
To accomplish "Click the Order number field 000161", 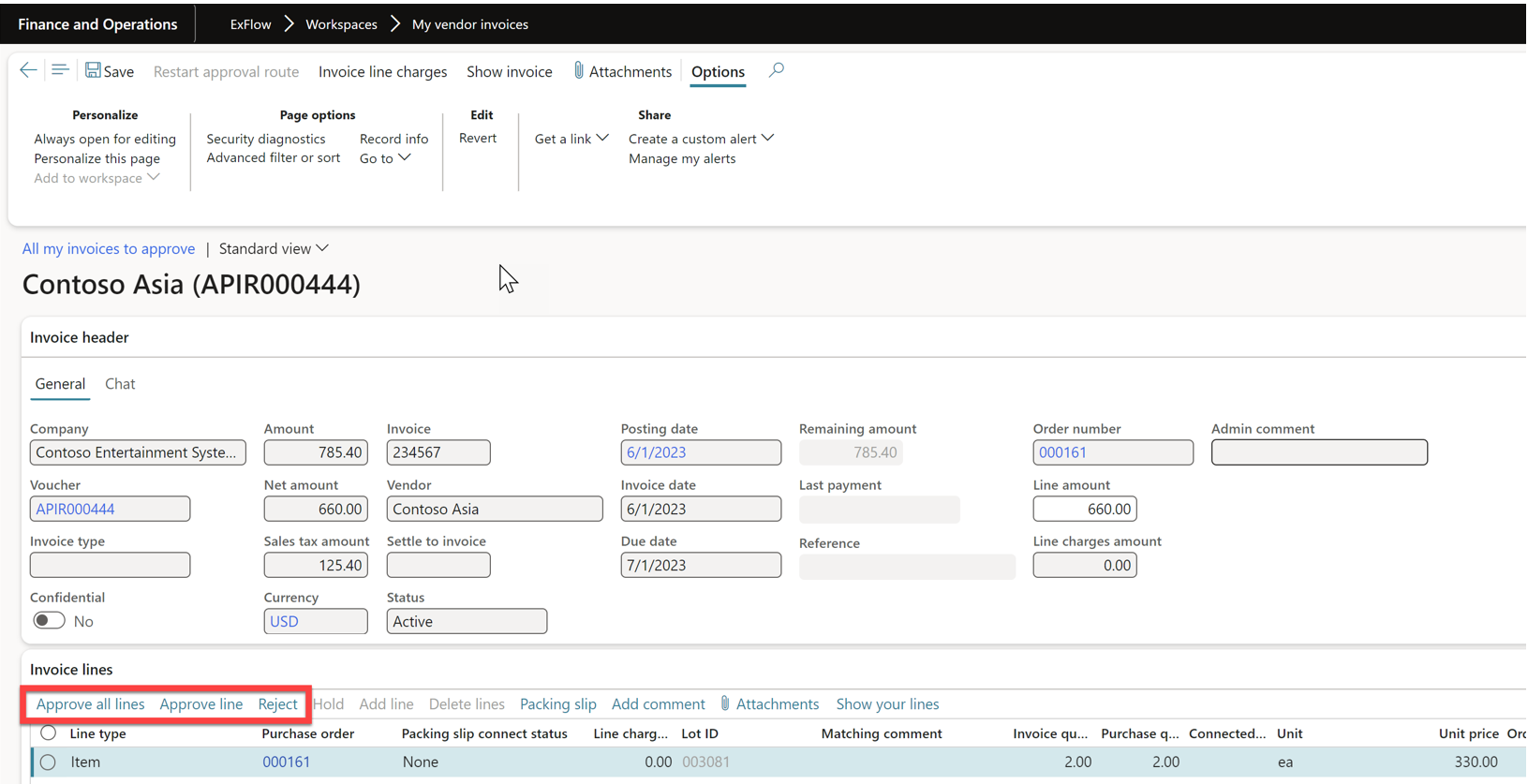I will click(1113, 452).
